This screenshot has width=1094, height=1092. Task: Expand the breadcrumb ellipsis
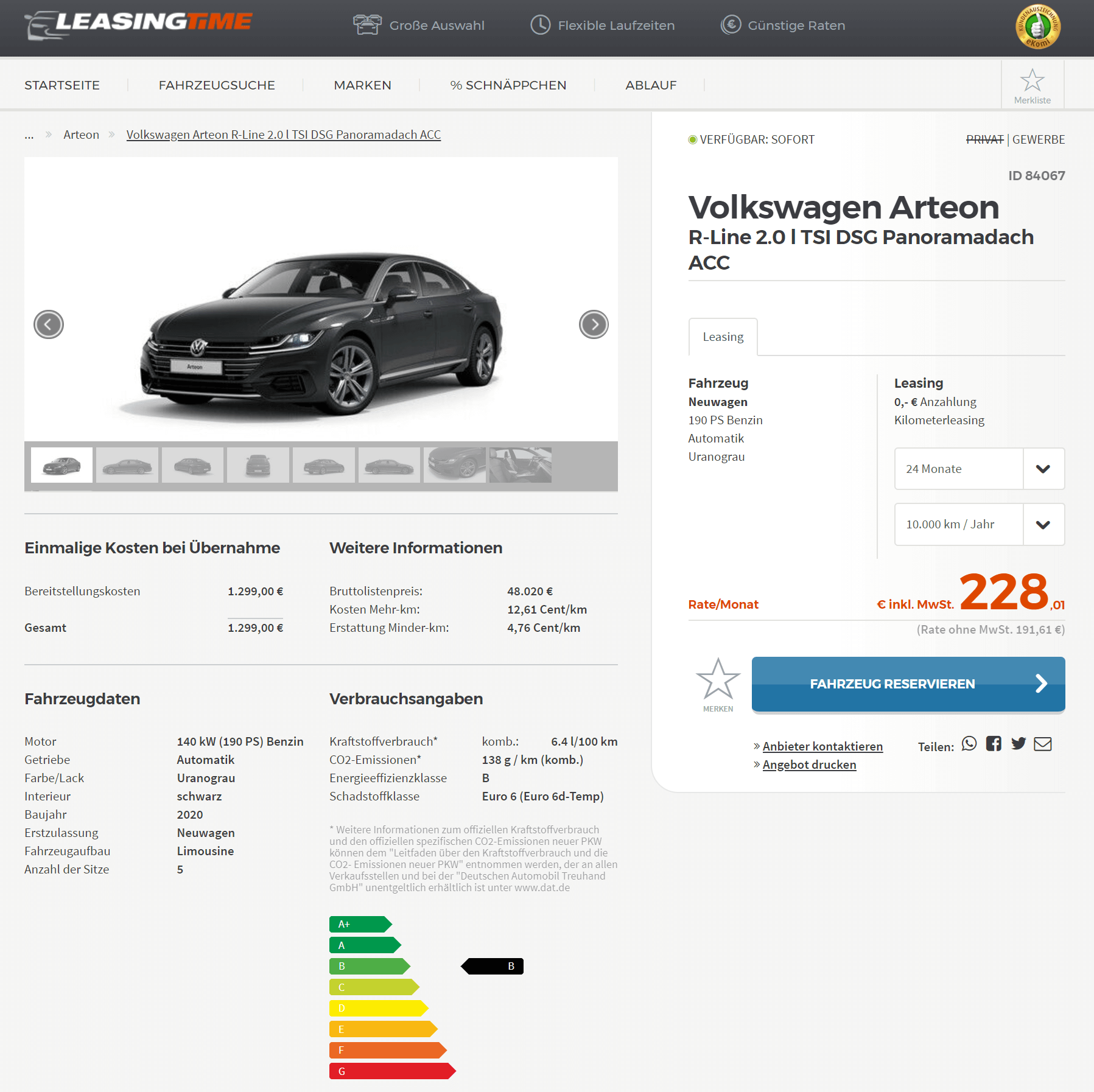pos(29,135)
